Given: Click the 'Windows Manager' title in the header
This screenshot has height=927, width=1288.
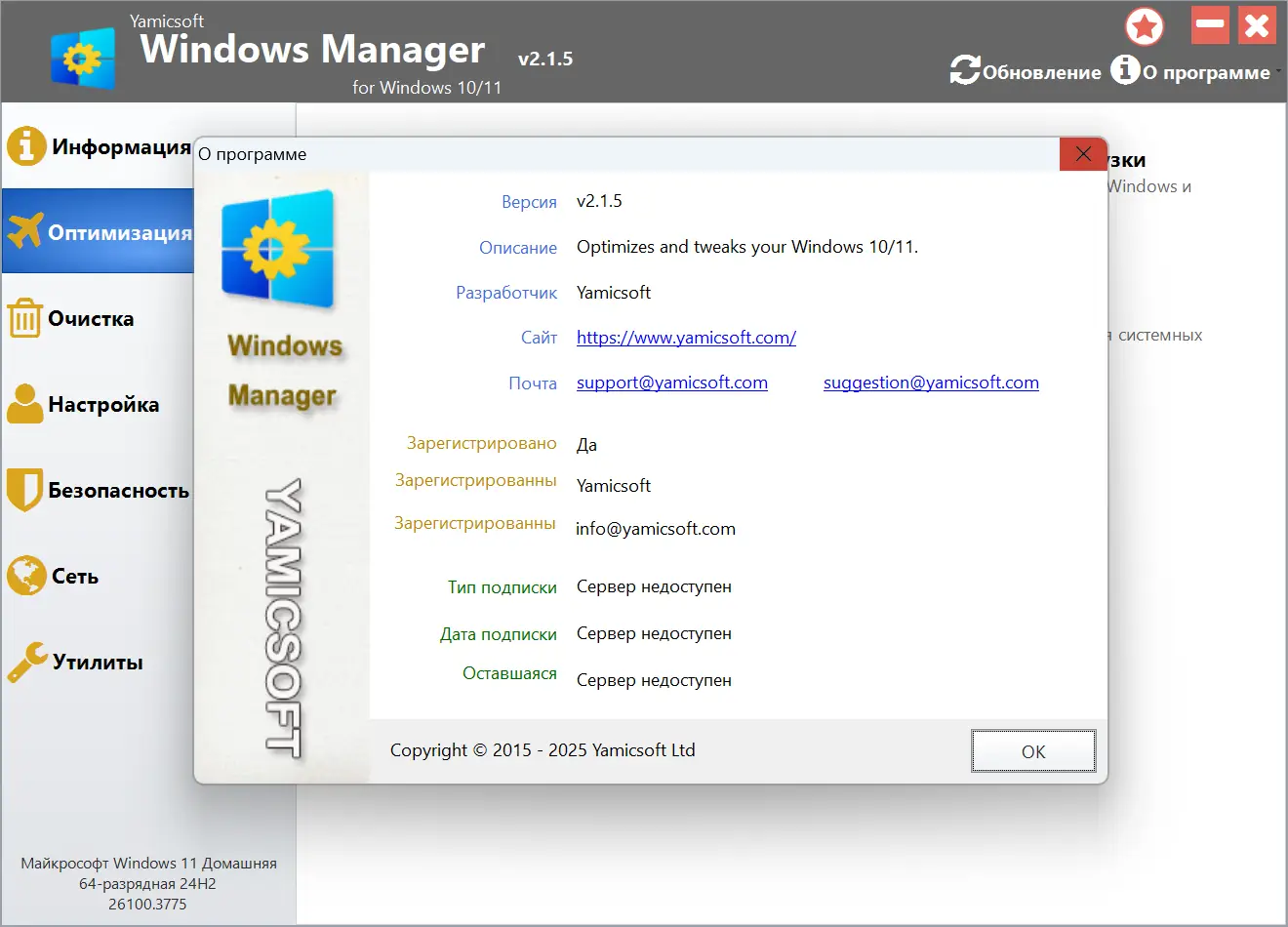Looking at the screenshot, I should point(312,49).
